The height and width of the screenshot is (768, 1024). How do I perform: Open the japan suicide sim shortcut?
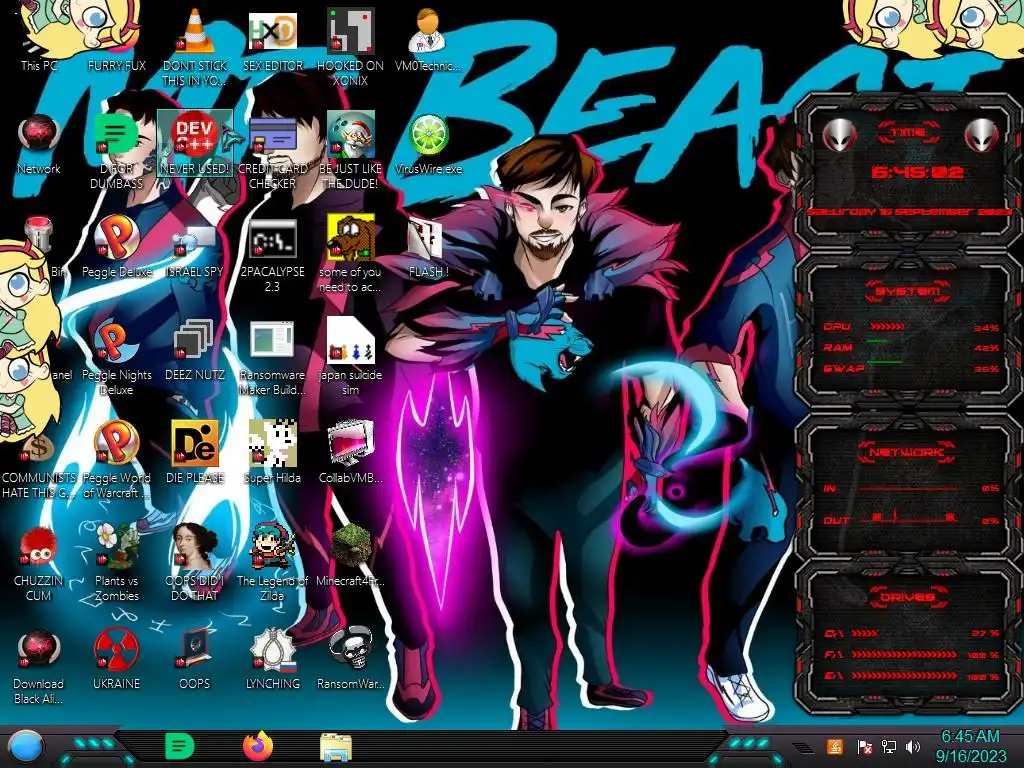click(350, 357)
